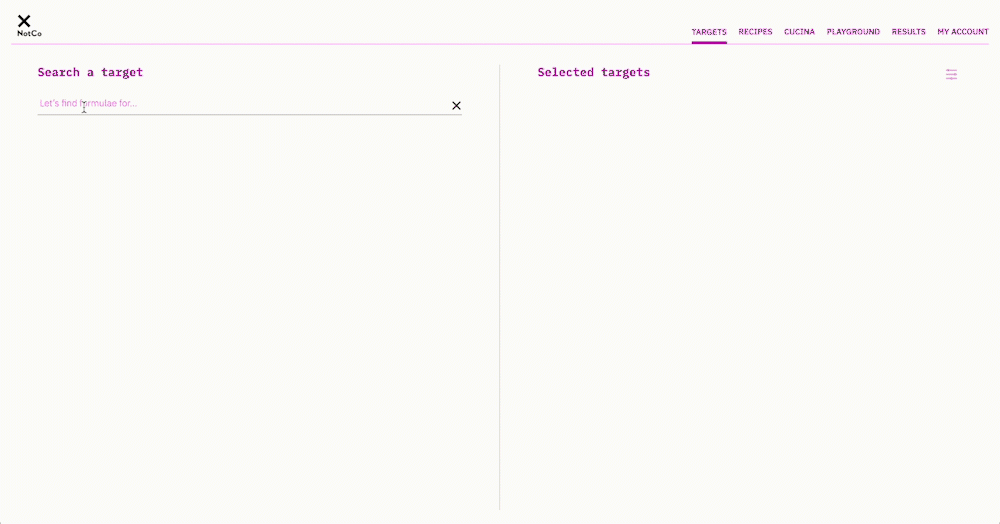The height and width of the screenshot is (524, 1000).
Task: Open the Recipes tab
Action: click(x=755, y=32)
